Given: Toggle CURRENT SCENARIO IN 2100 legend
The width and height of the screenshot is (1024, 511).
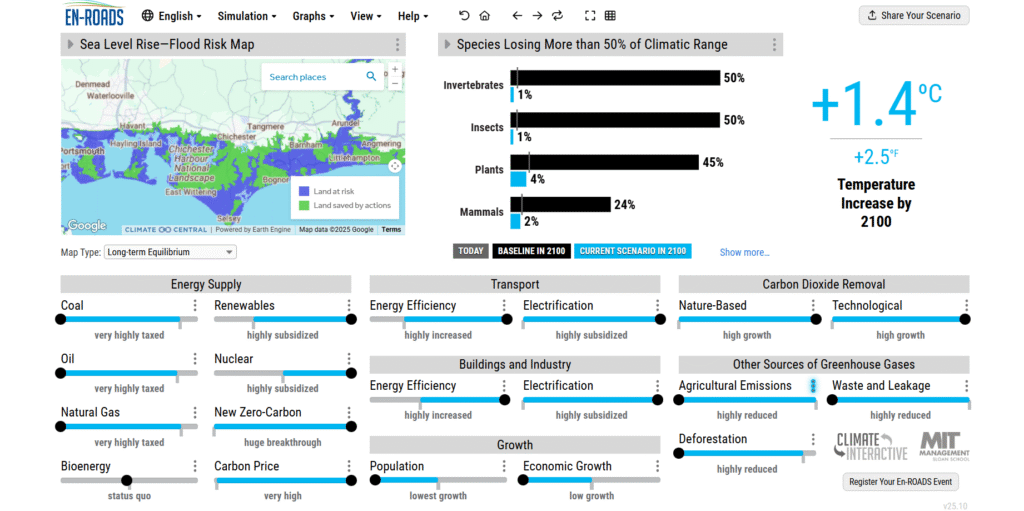Looking at the screenshot, I should click(x=632, y=251).
